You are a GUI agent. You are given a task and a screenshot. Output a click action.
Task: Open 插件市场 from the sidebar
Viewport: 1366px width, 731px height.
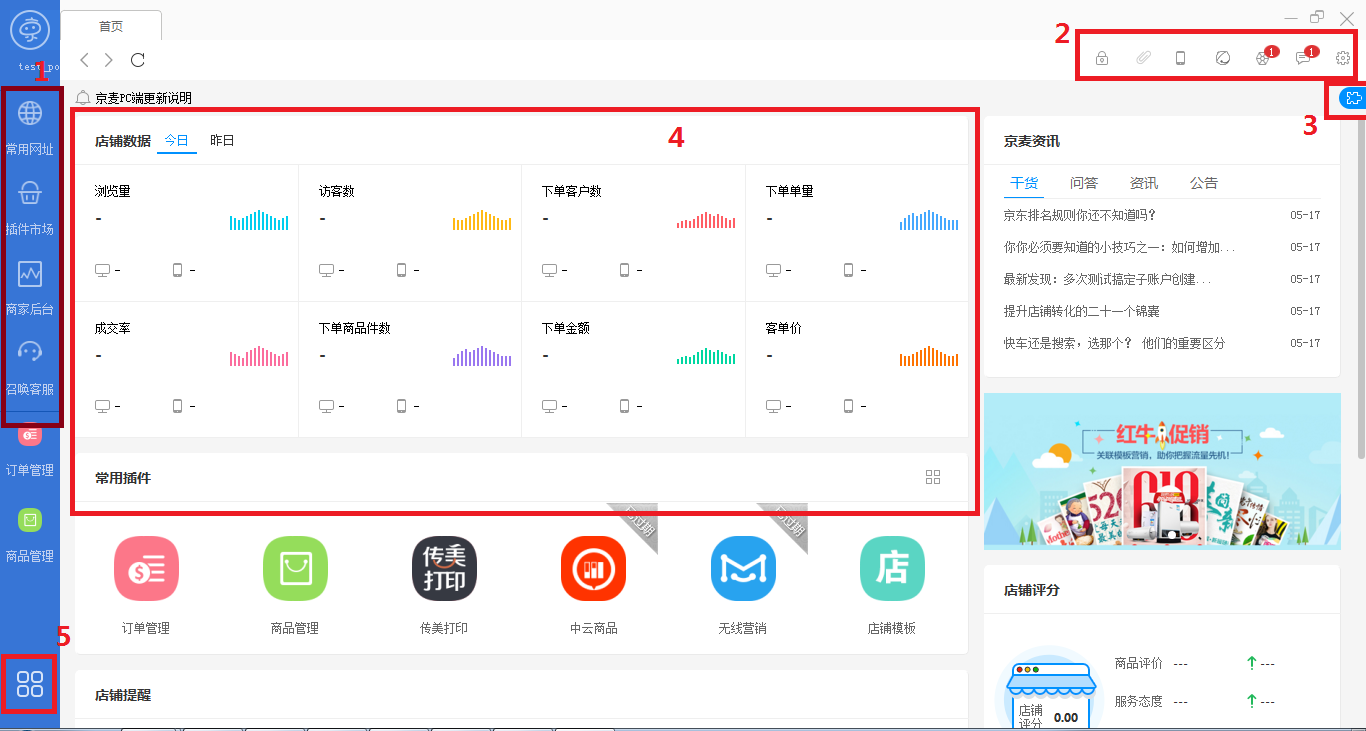tap(29, 193)
